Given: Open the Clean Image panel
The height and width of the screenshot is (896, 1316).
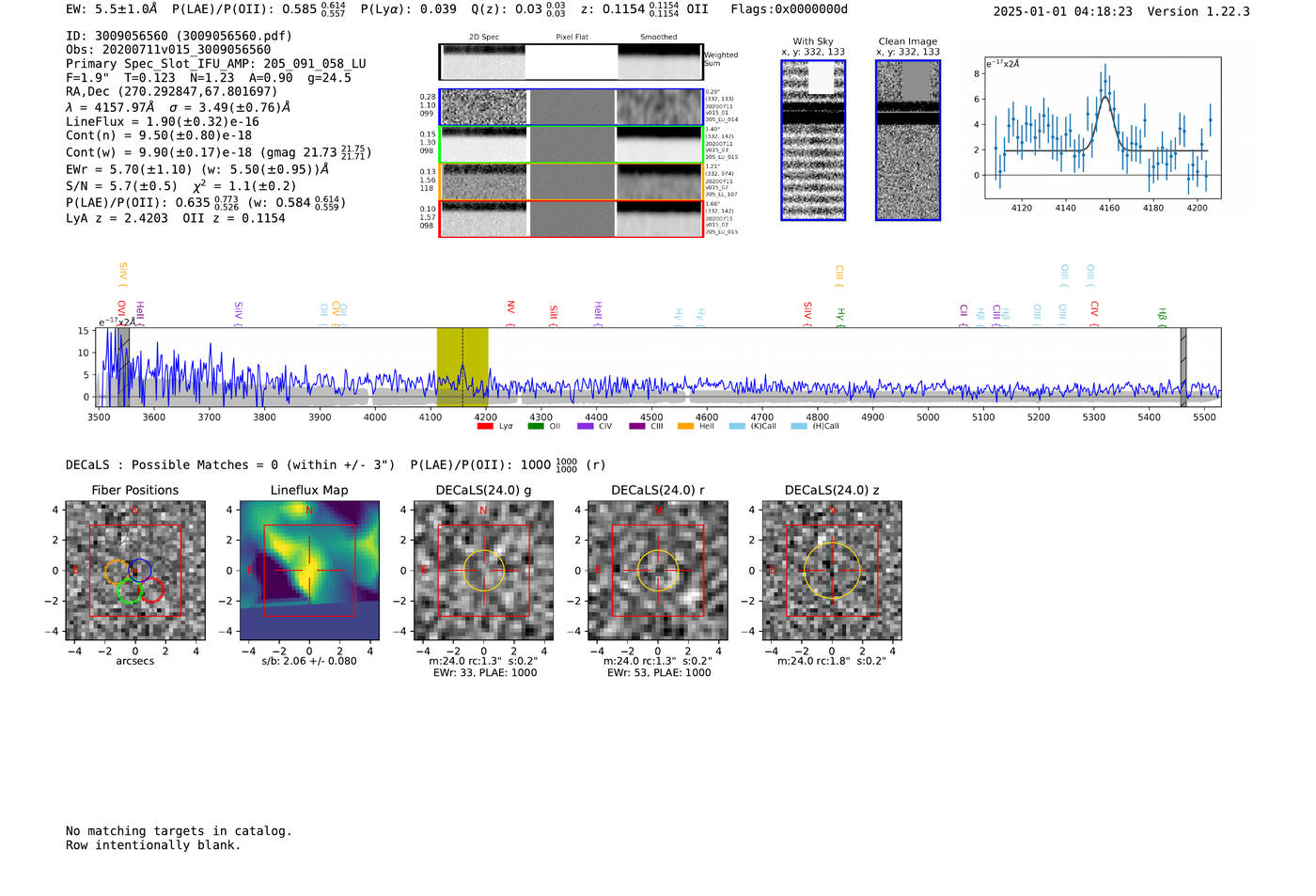Looking at the screenshot, I should click(x=908, y=140).
